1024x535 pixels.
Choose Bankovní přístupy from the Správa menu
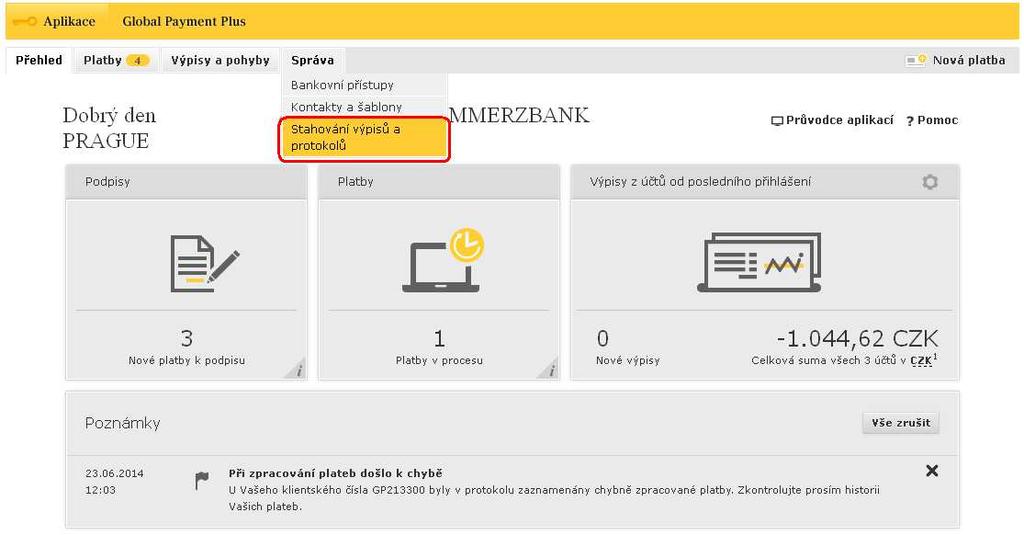click(364, 85)
